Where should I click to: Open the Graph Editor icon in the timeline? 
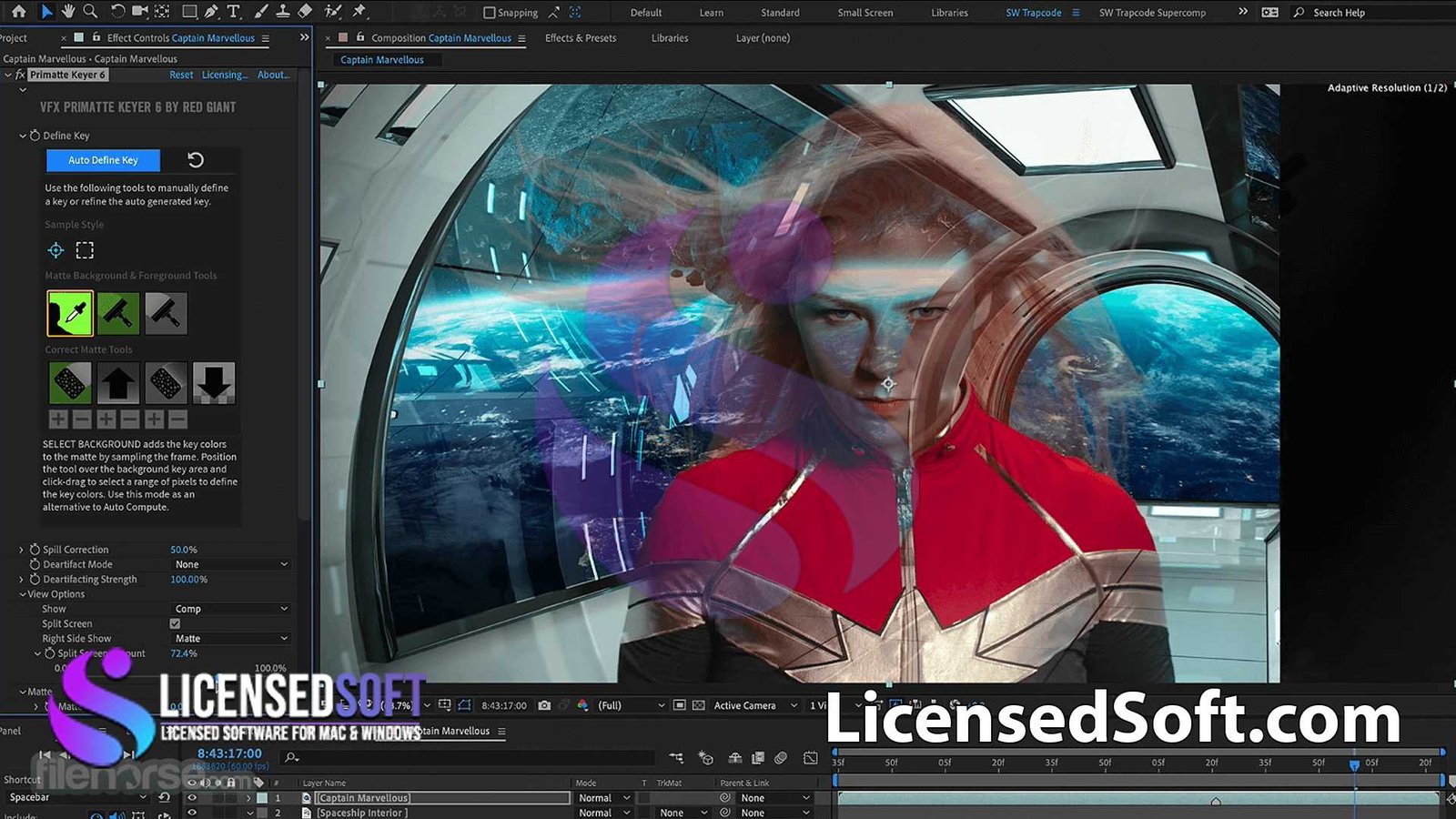click(x=811, y=757)
